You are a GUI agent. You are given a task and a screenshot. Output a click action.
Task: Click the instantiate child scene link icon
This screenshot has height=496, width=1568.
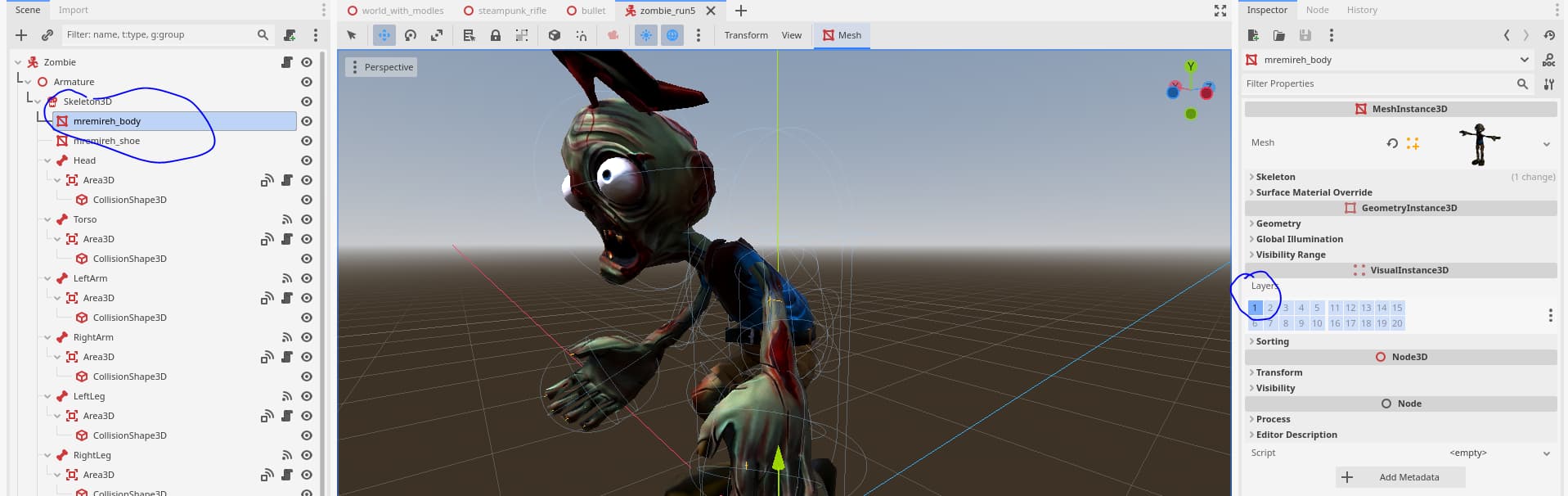(x=47, y=35)
